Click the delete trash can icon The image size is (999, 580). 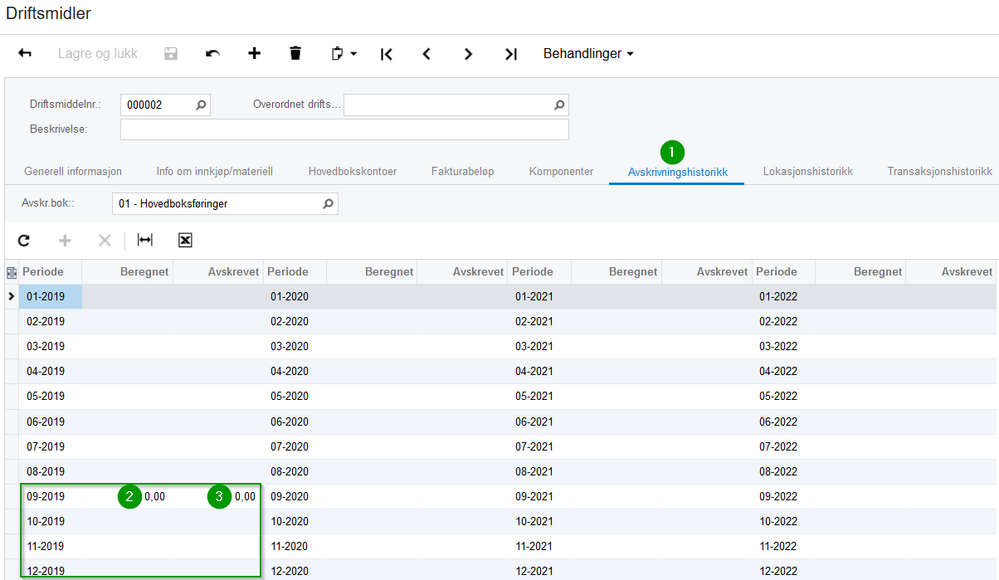pyautogui.click(x=295, y=54)
